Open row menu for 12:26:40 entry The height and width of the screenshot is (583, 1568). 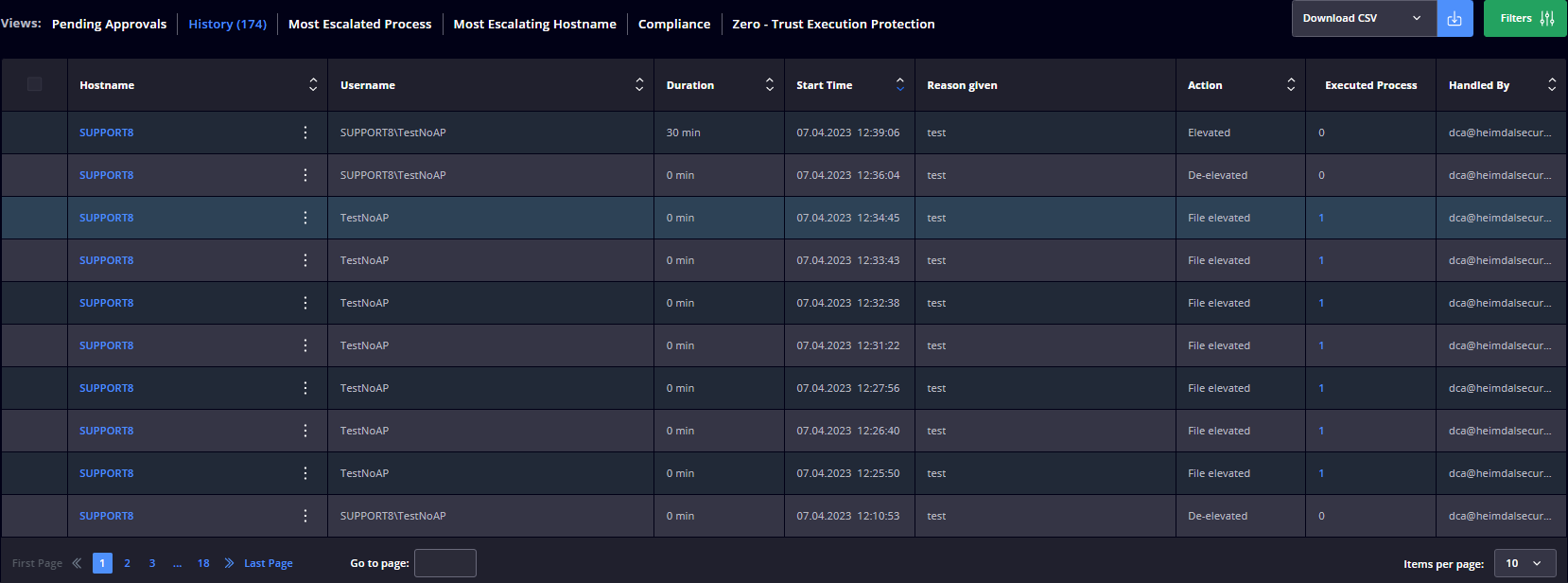[305, 431]
